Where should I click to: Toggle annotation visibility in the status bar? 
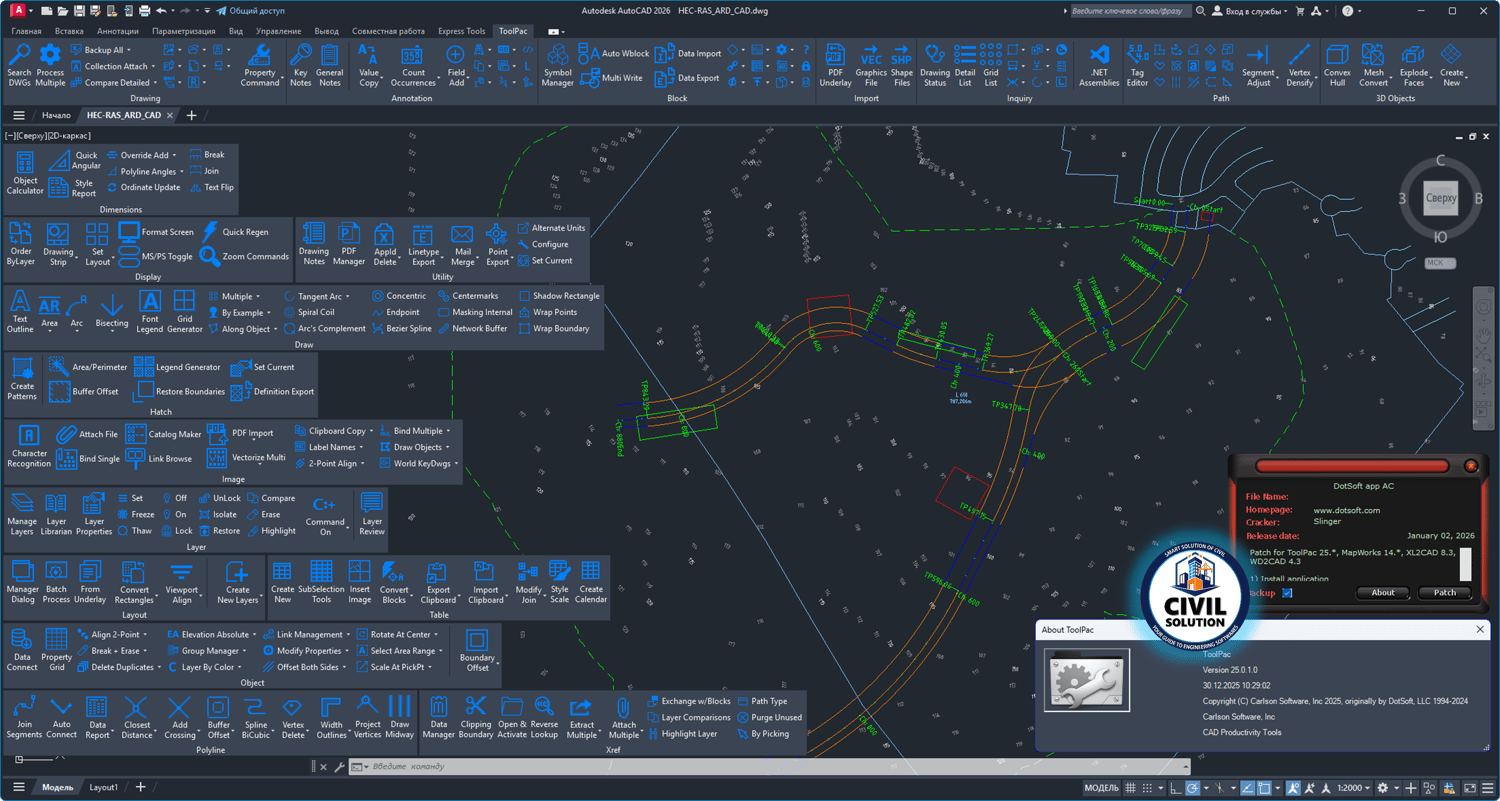point(1293,788)
